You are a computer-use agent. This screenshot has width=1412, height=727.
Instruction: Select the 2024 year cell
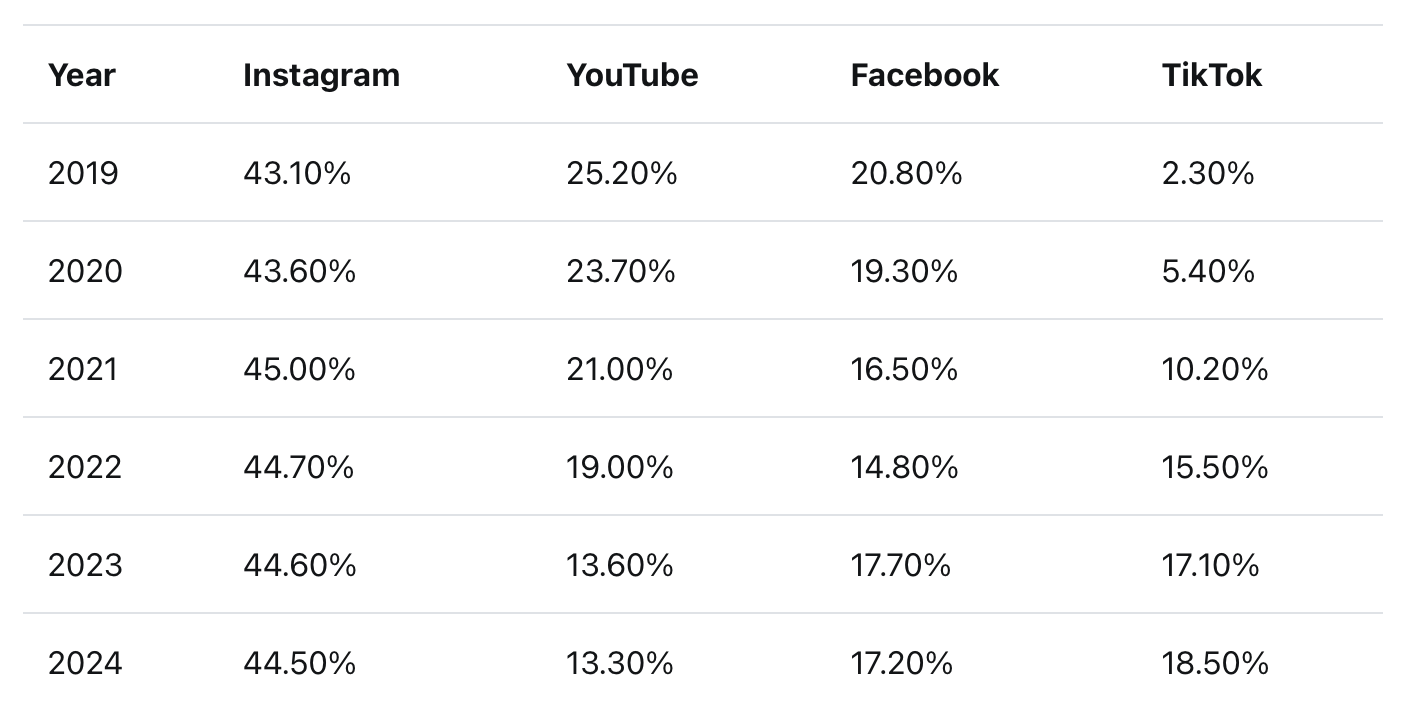coord(85,663)
